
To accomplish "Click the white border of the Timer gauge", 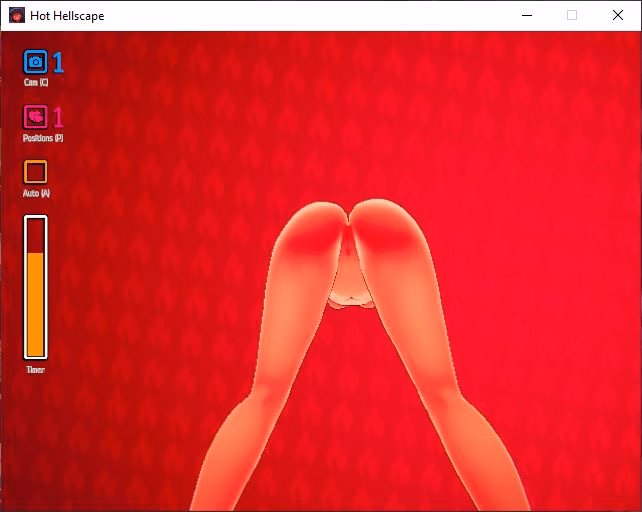I will point(25,290).
